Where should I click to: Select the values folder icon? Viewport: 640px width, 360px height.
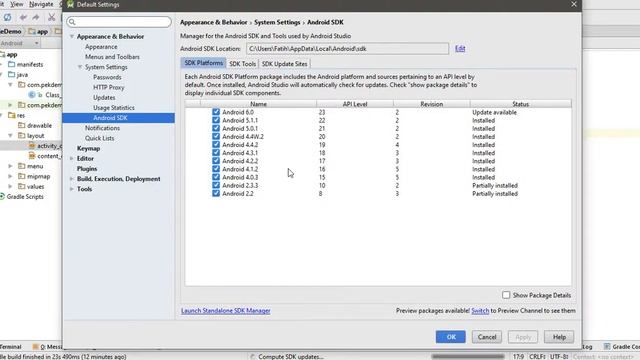(22, 187)
